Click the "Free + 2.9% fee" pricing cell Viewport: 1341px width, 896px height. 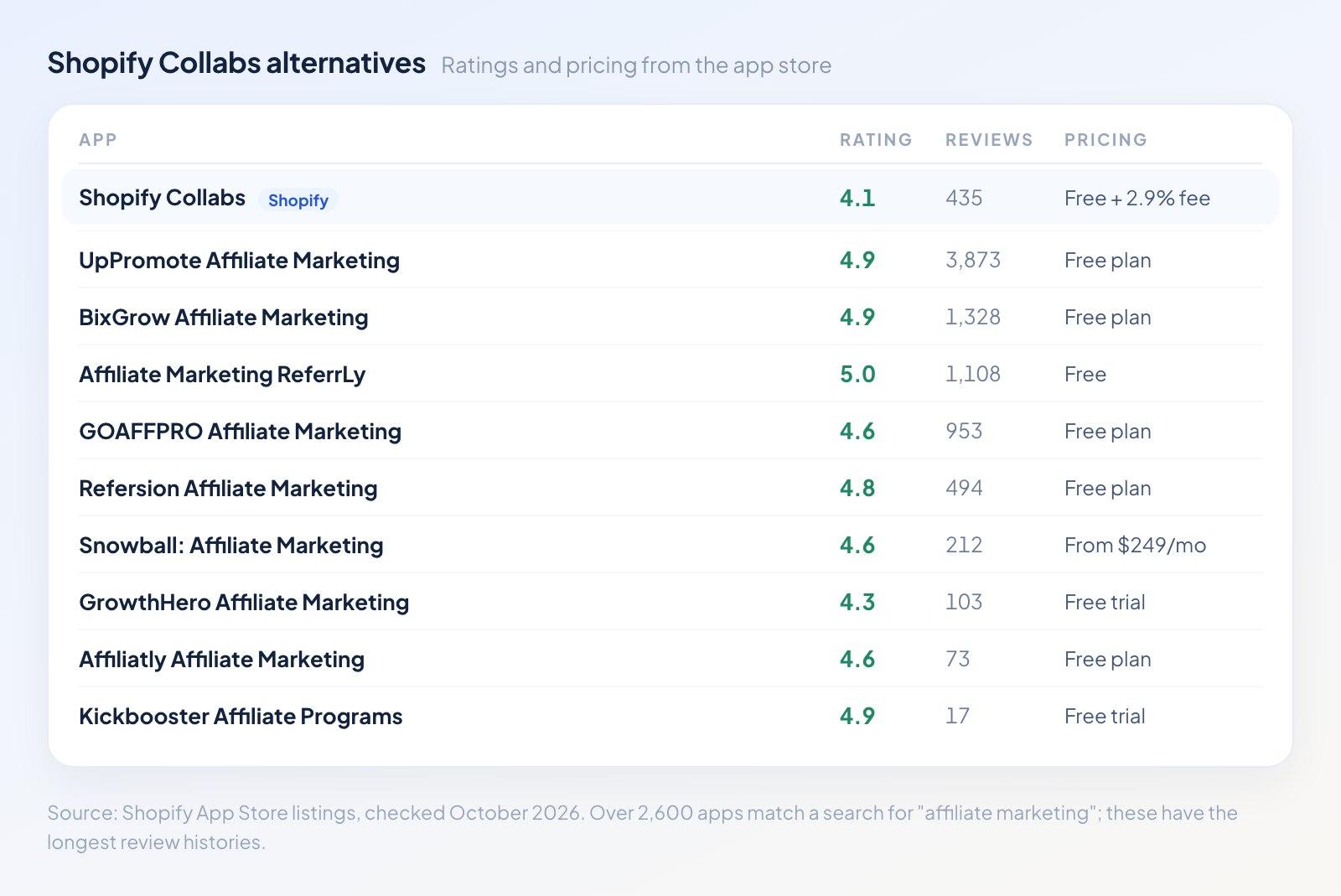[1137, 199]
